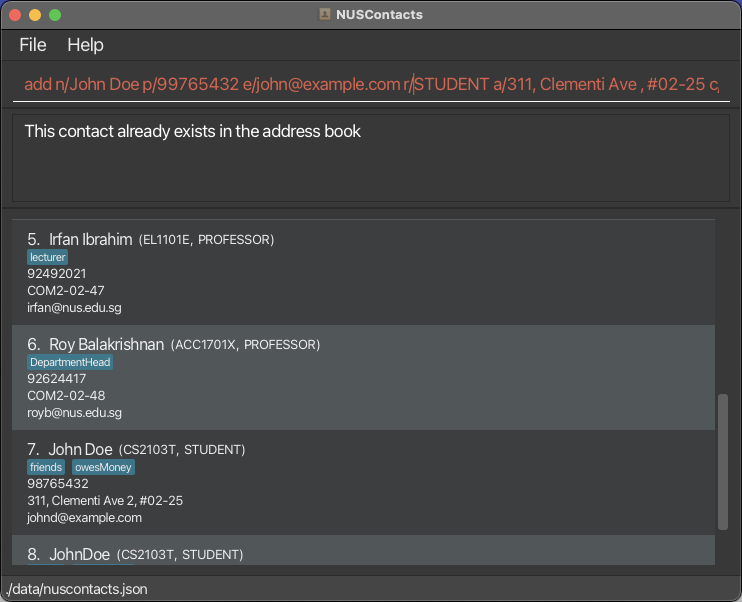Screen dimensions: 742x602
Task: Click the lecturer tag
Action: point(47,257)
